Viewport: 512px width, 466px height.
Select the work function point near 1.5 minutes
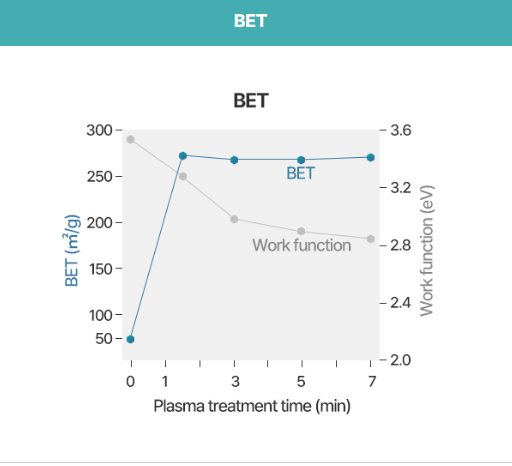pos(183,176)
